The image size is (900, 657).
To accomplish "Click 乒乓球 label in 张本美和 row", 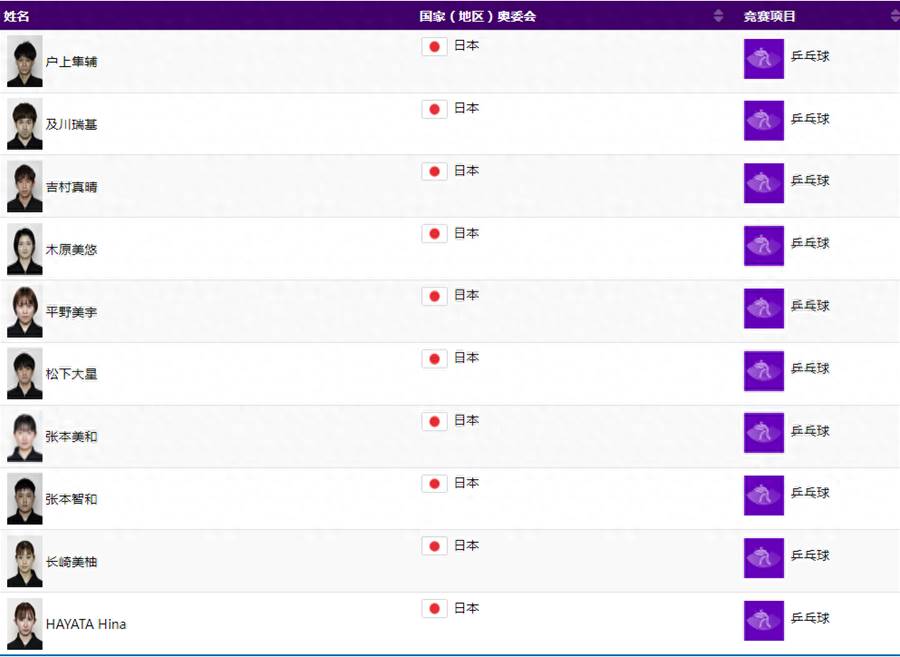I will click(x=810, y=430).
